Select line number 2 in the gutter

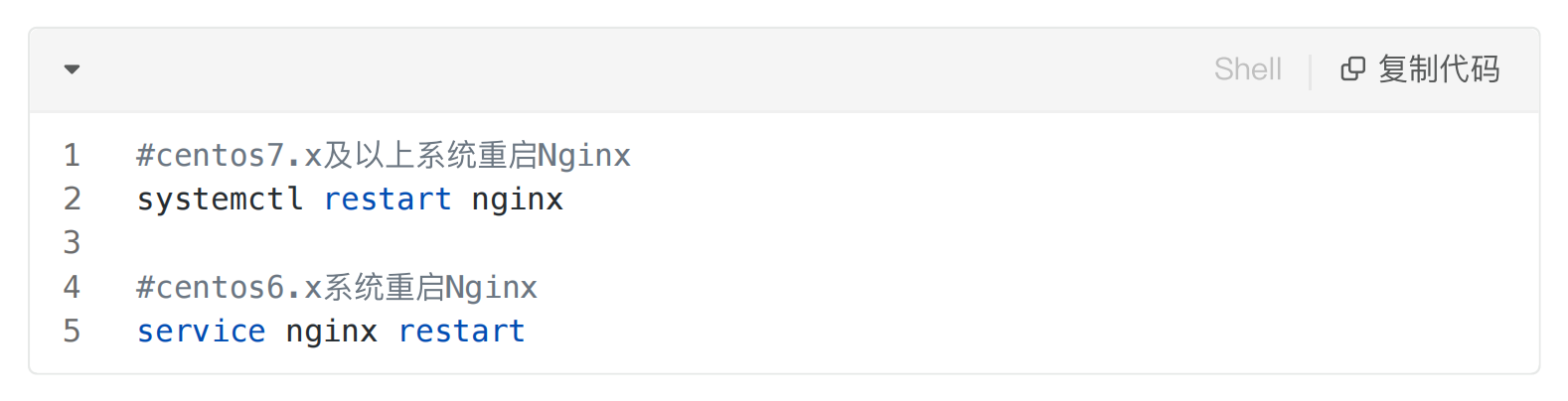[x=72, y=199]
